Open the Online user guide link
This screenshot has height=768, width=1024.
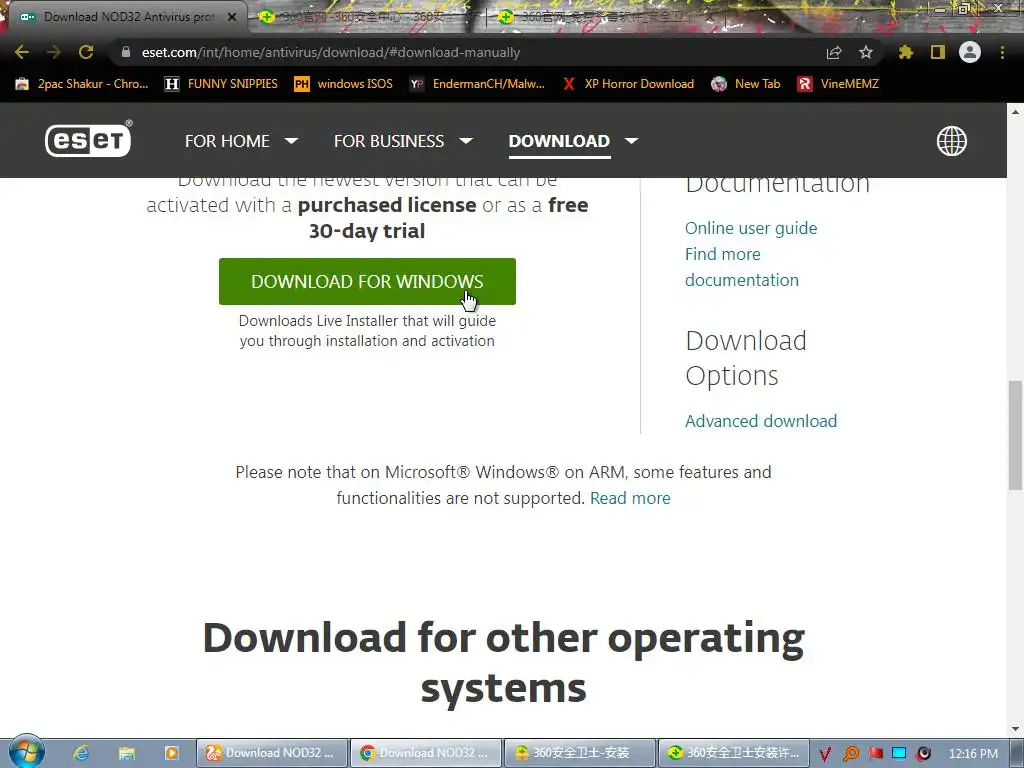751,228
